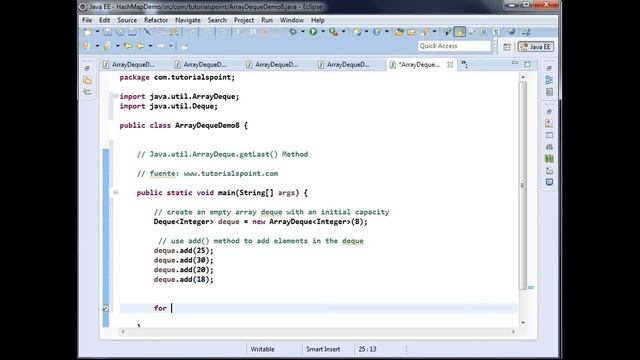Click the Open Type toolbar icon
This screenshot has width=640, height=360.
coord(399,32)
